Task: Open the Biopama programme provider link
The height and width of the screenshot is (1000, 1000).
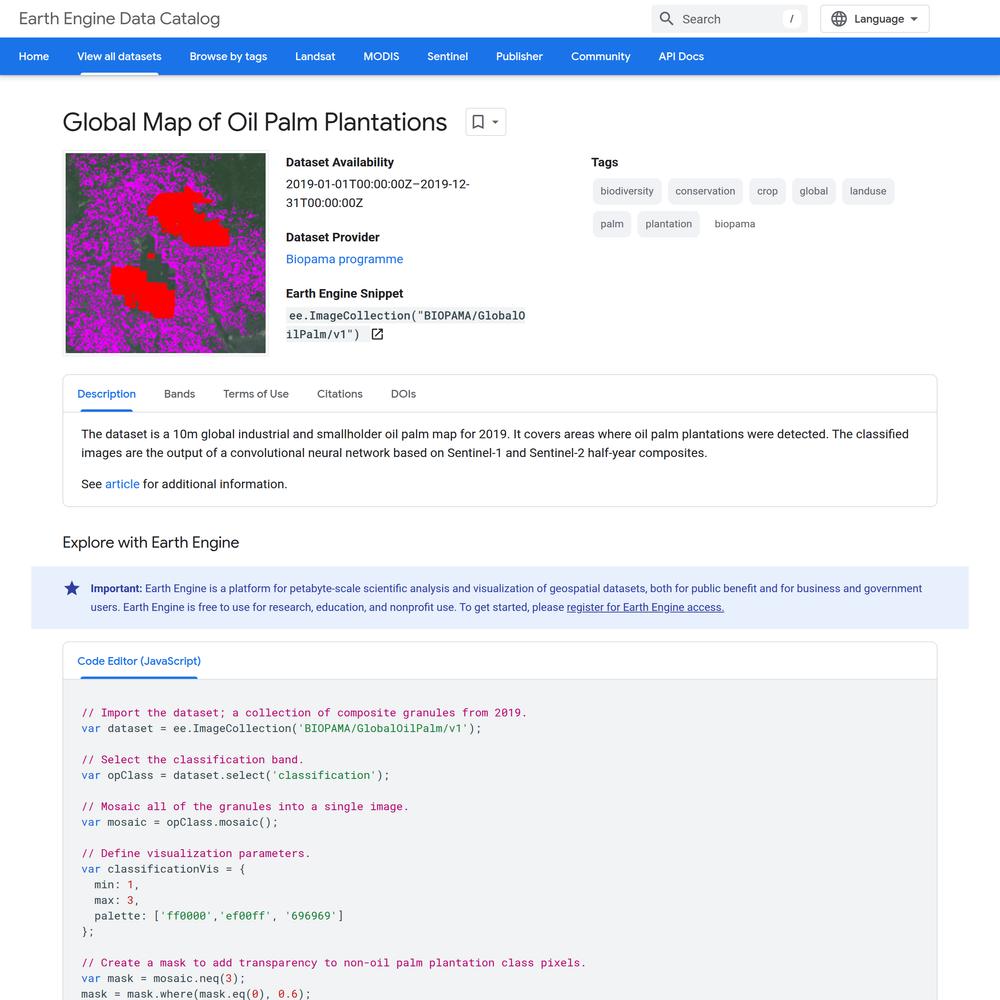Action: click(344, 259)
